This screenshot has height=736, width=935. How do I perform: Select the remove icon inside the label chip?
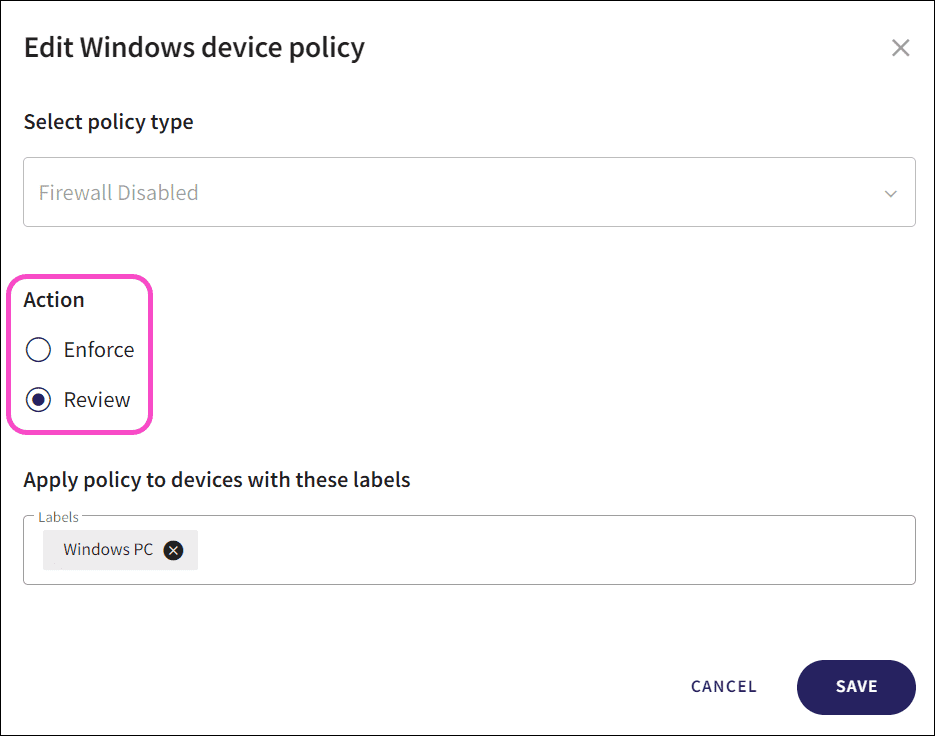(172, 550)
